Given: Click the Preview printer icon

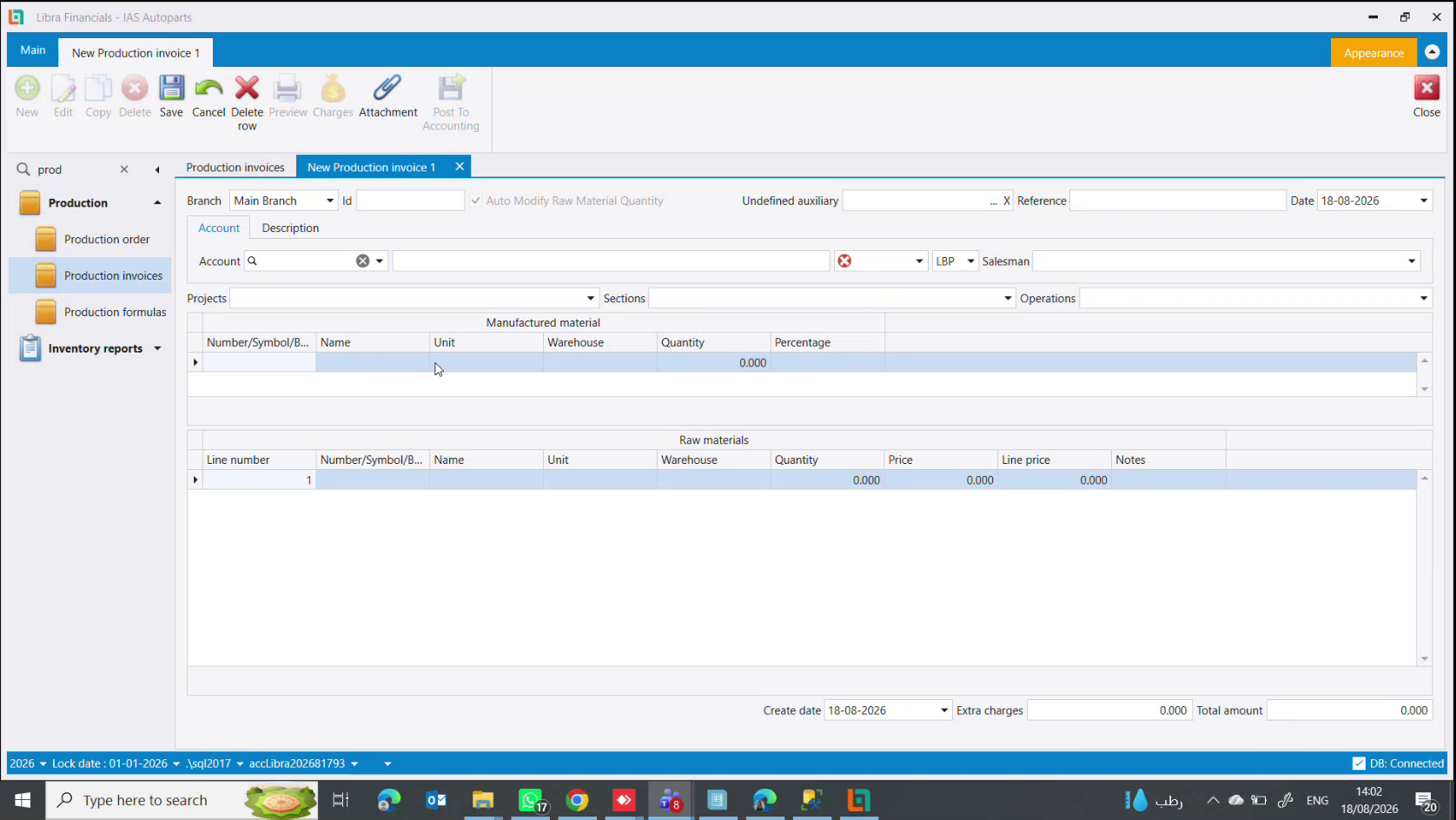Looking at the screenshot, I should [288, 96].
